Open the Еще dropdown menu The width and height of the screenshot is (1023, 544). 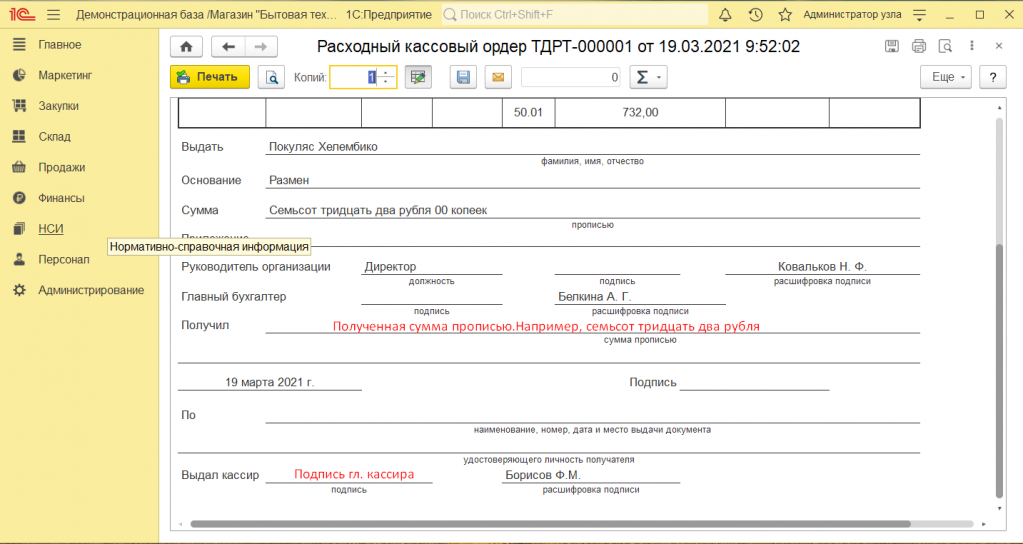[x=945, y=77]
